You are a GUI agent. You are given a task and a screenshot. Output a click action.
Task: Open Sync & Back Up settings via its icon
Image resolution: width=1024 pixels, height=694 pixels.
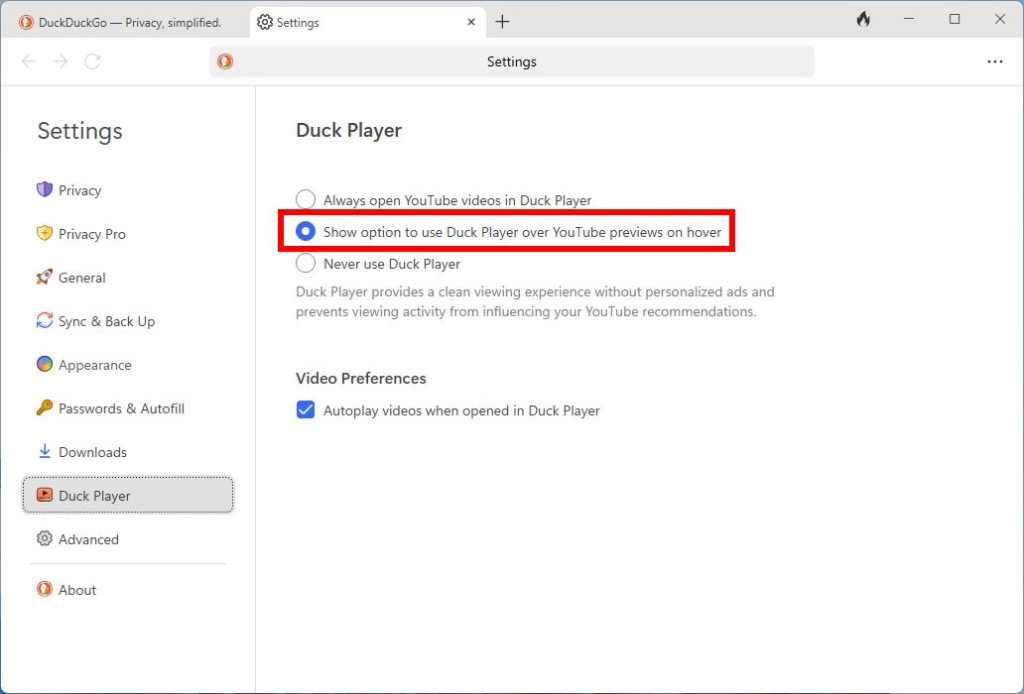click(44, 321)
